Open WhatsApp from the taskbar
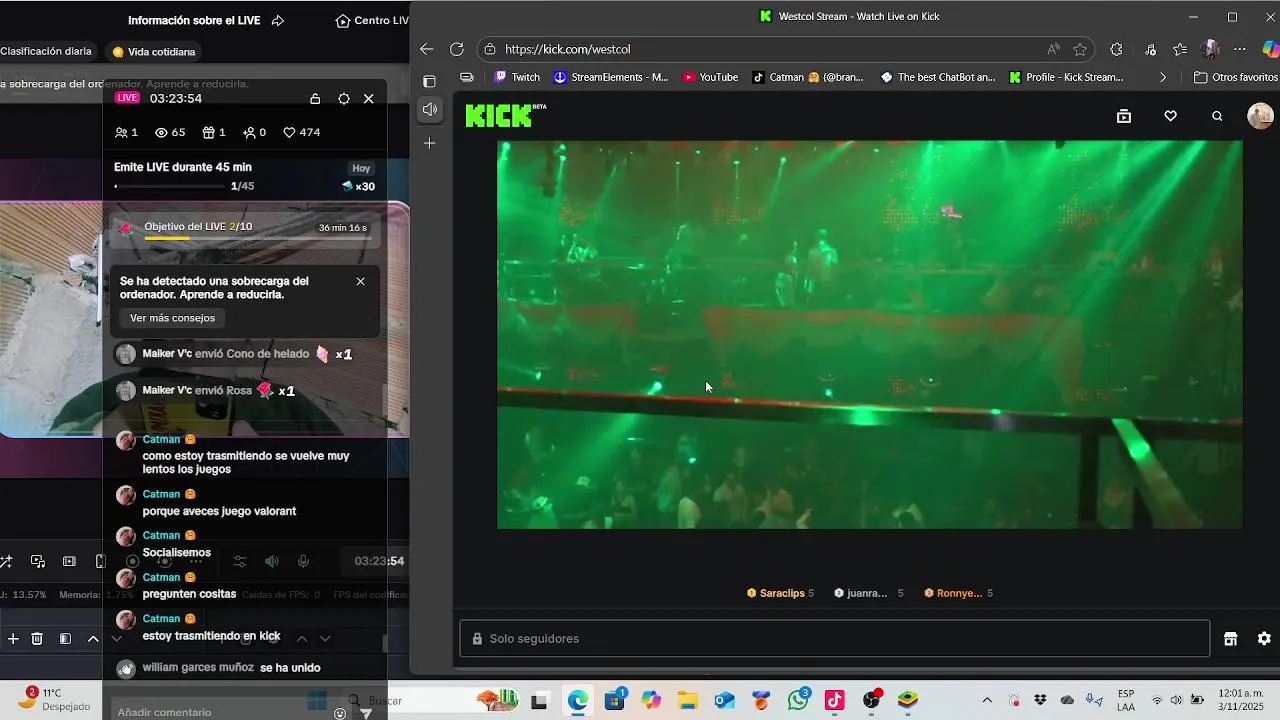Screen dimensions: 1280x720 798,700
